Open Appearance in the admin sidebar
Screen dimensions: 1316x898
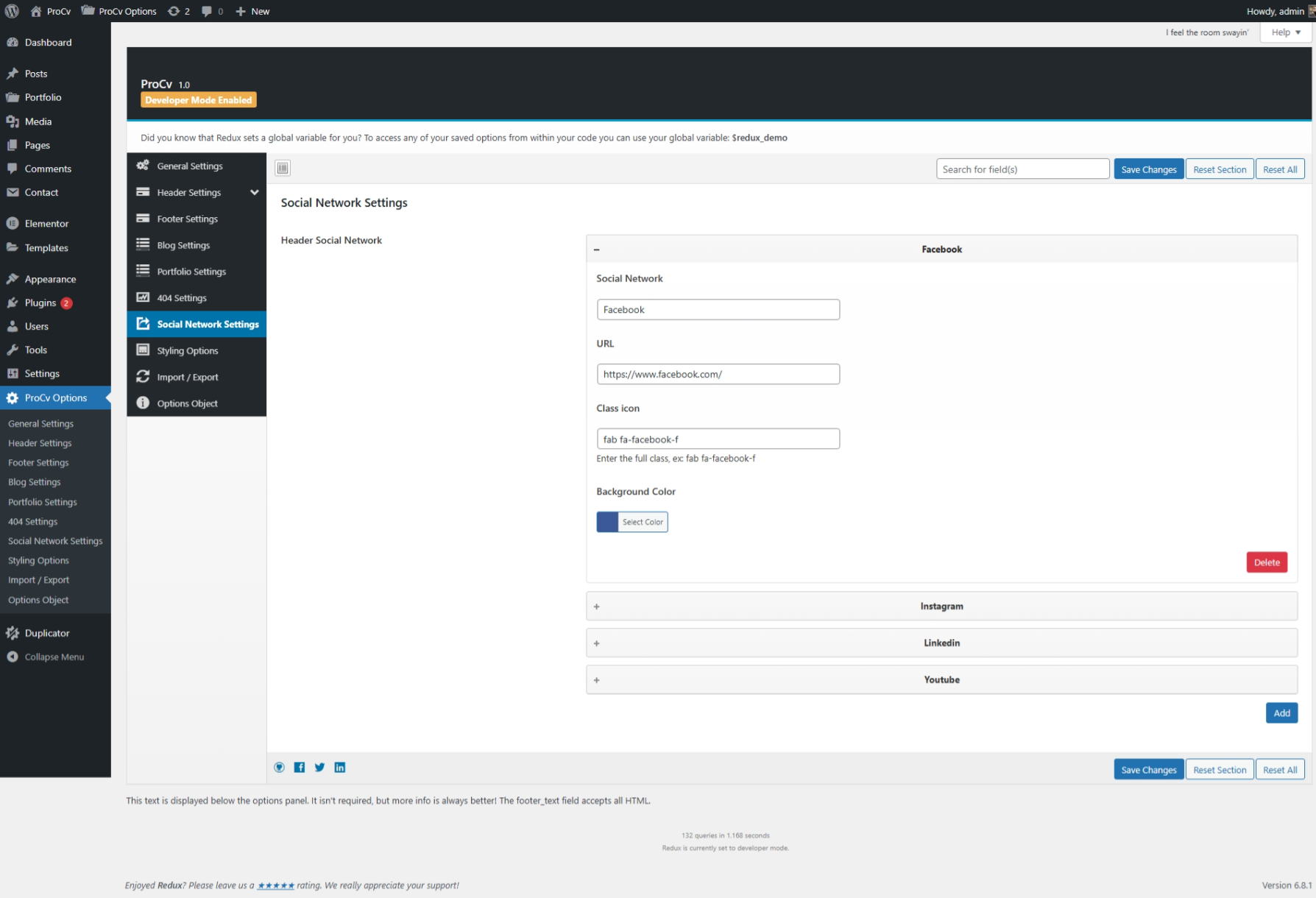pyautogui.click(x=55, y=279)
